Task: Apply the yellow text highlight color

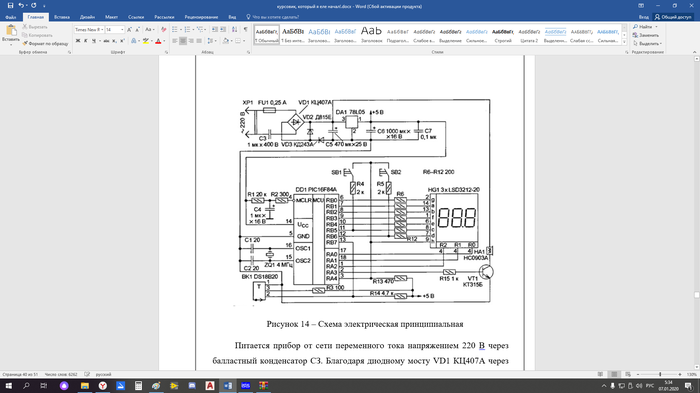Action: pos(146,41)
